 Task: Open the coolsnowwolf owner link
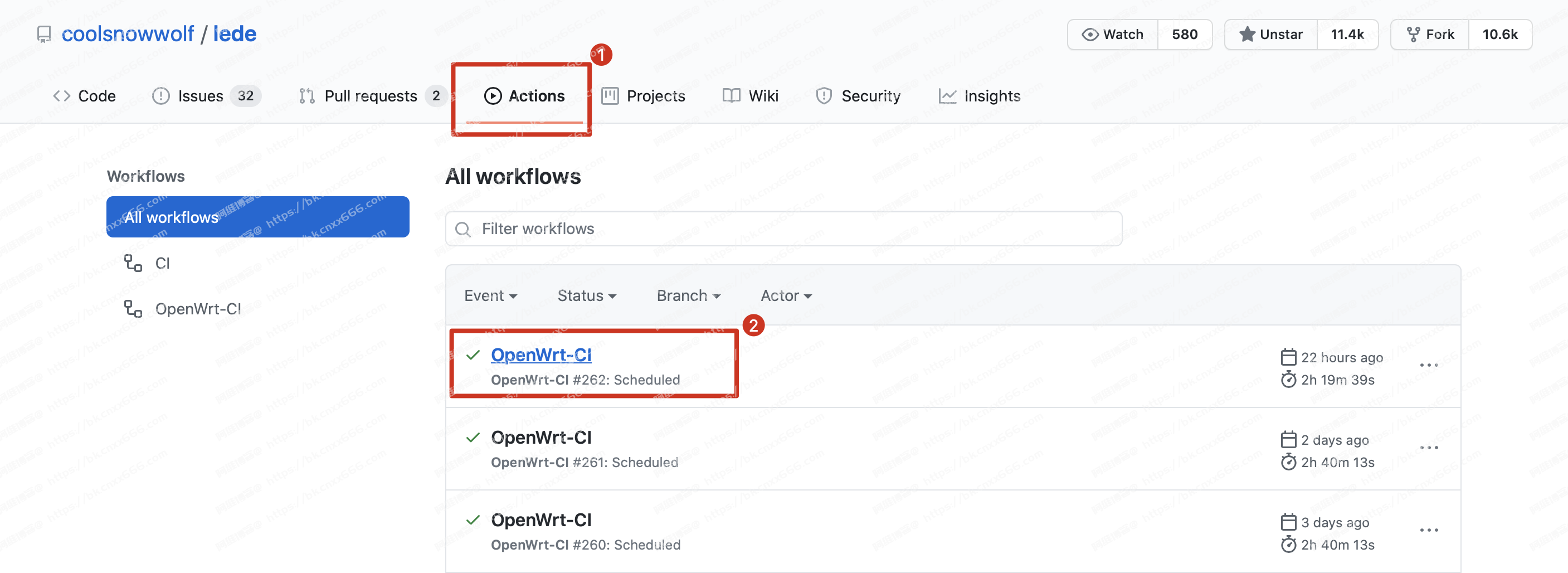(x=128, y=34)
